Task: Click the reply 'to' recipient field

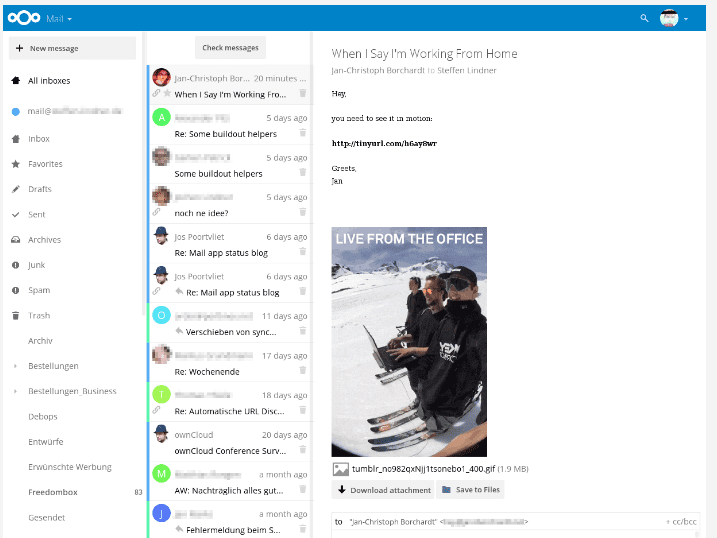Action: tap(503, 522)
